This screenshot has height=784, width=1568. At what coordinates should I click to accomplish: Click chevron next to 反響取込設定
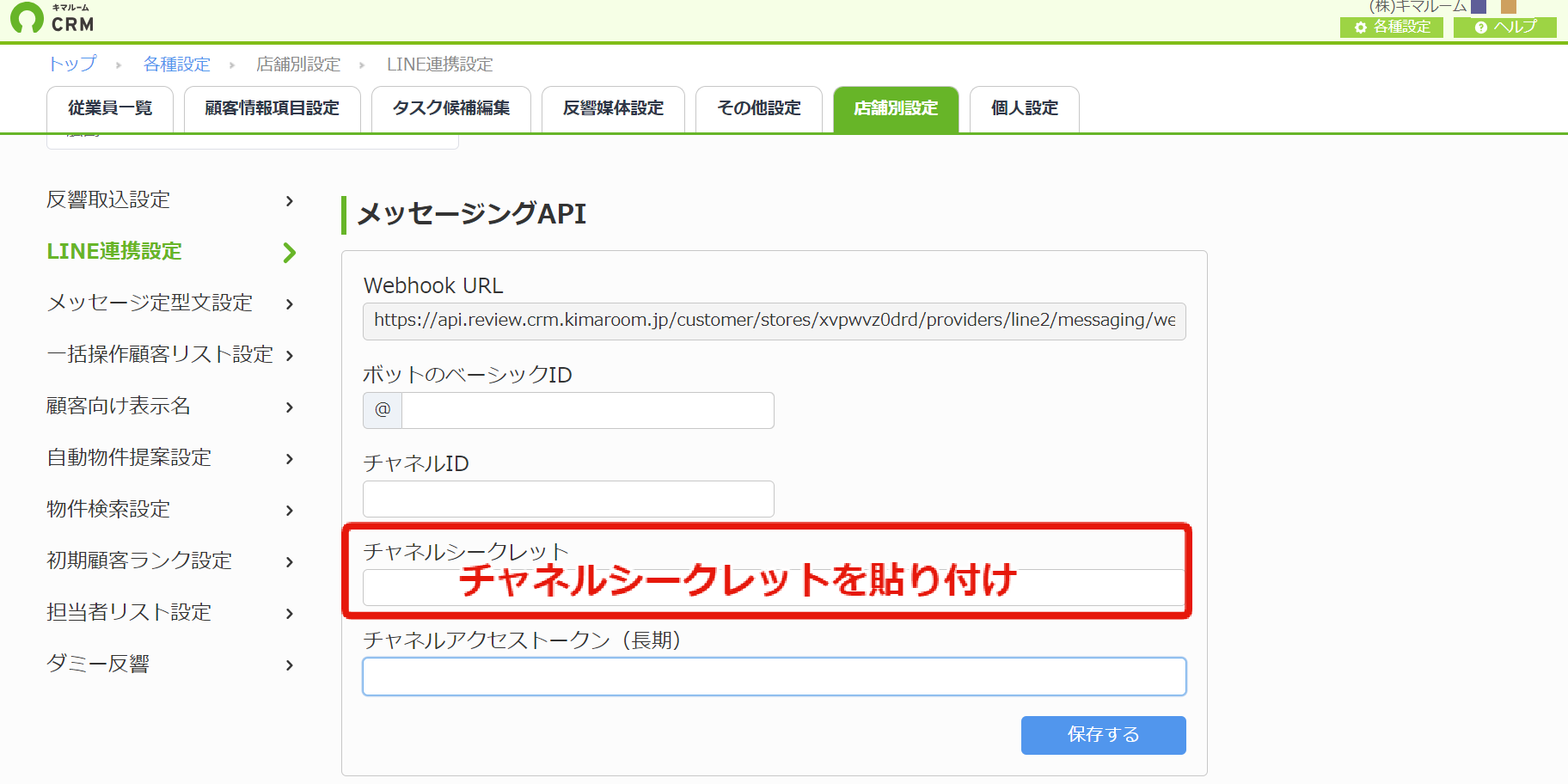tap(290, 201)
